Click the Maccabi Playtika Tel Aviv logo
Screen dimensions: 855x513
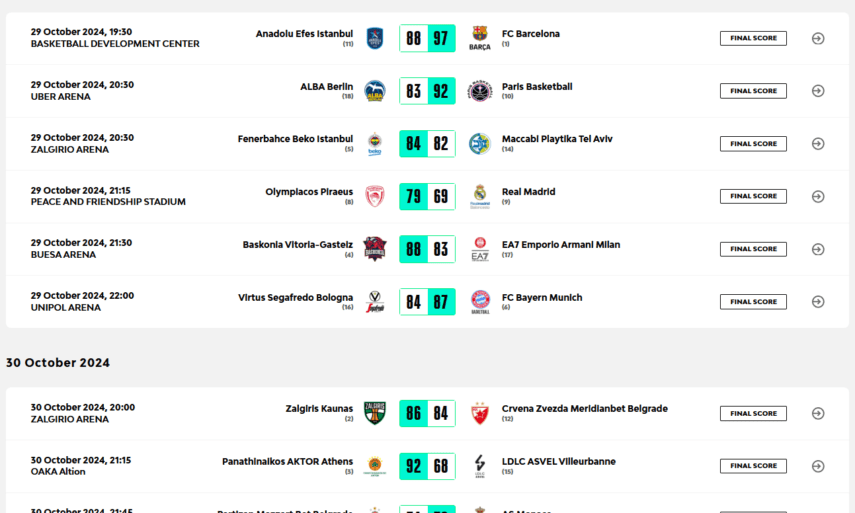click(480, 144)
